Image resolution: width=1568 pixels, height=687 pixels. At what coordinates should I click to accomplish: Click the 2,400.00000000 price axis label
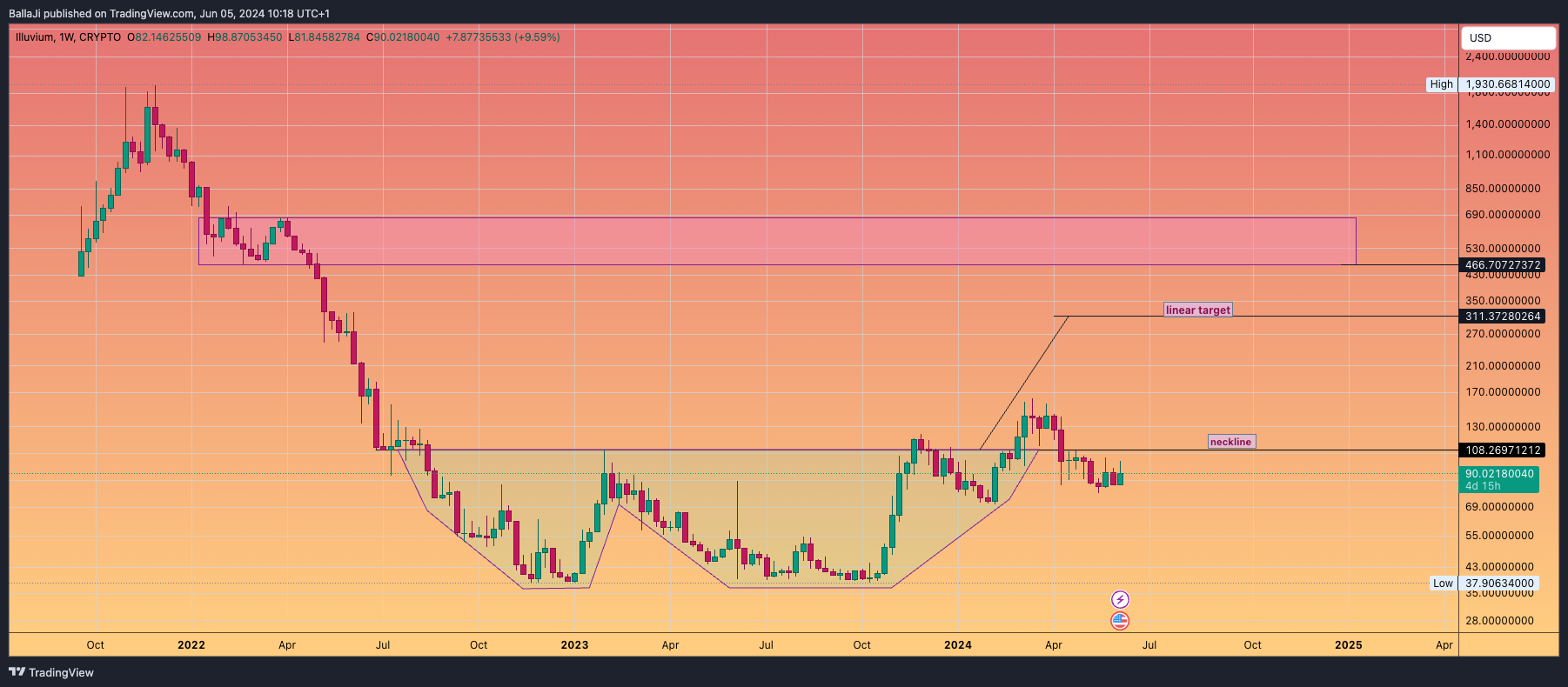click(1508, 57)
